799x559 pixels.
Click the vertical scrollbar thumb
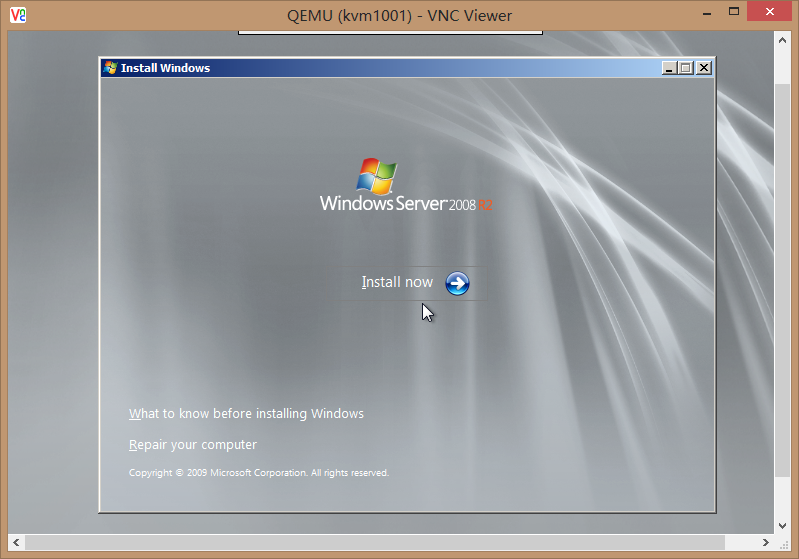782,280
